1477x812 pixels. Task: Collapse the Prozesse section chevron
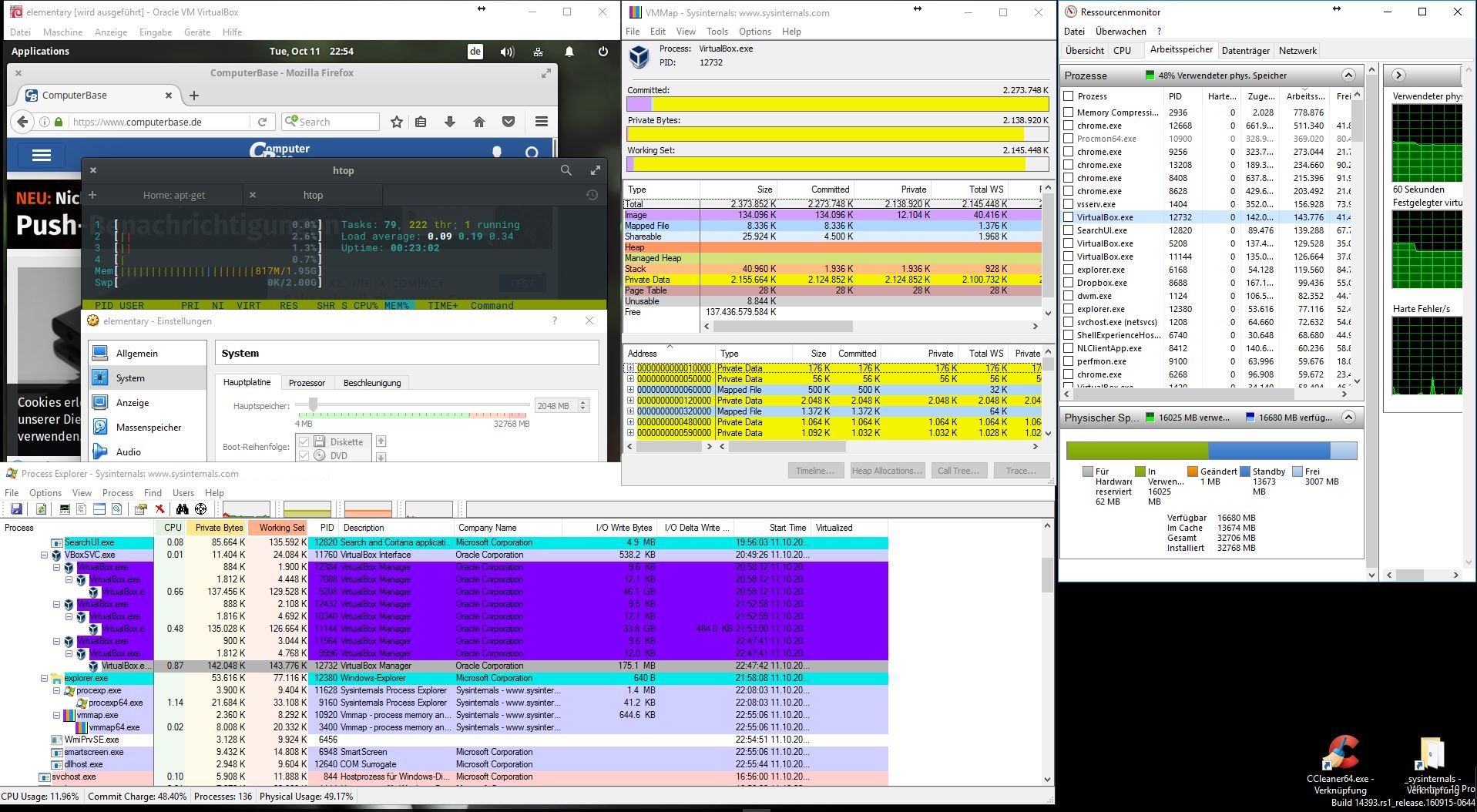[x=1348, y=75]
